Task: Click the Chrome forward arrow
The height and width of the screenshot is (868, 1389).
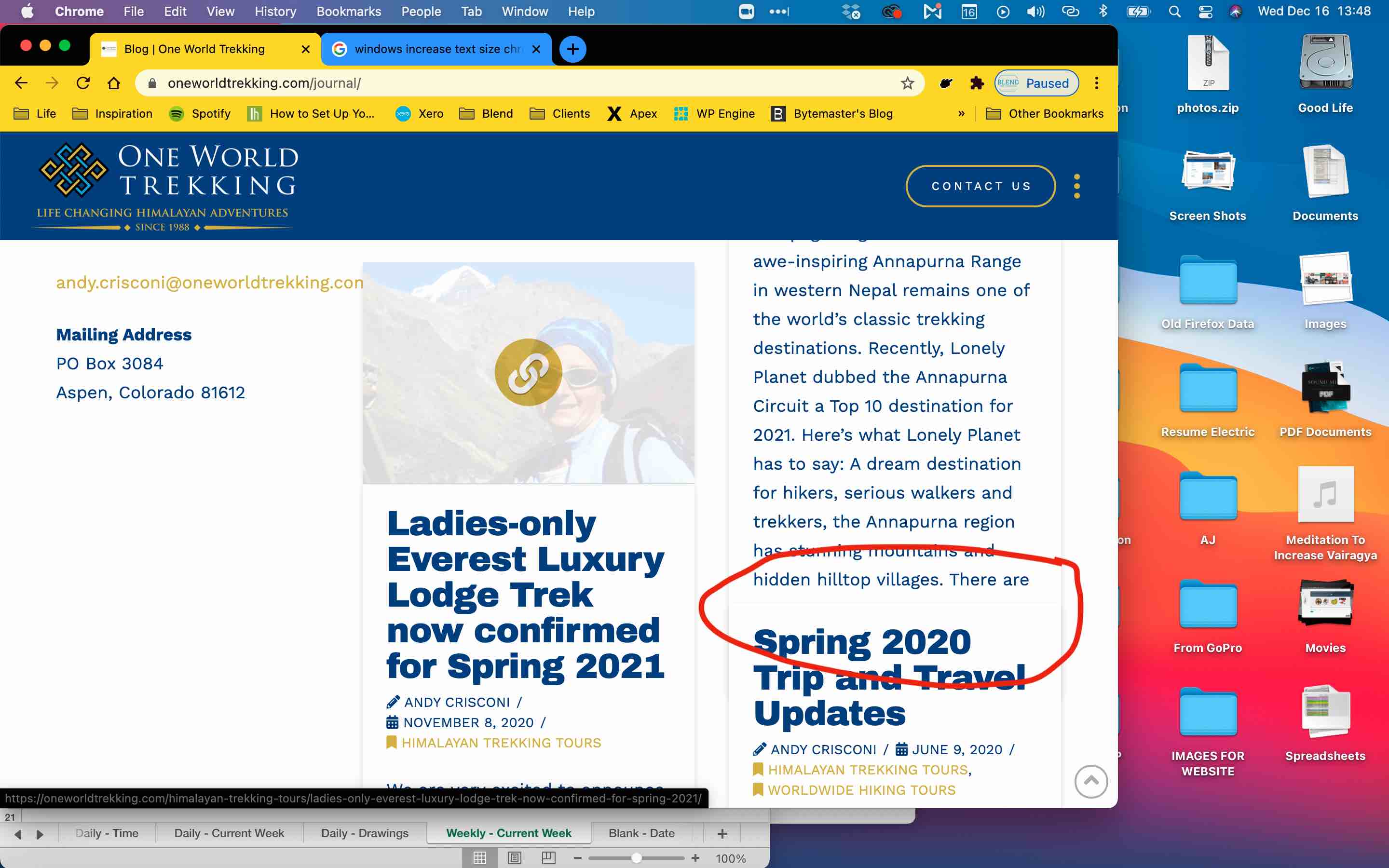Action: pyautogui.click(x=52, y=83)
